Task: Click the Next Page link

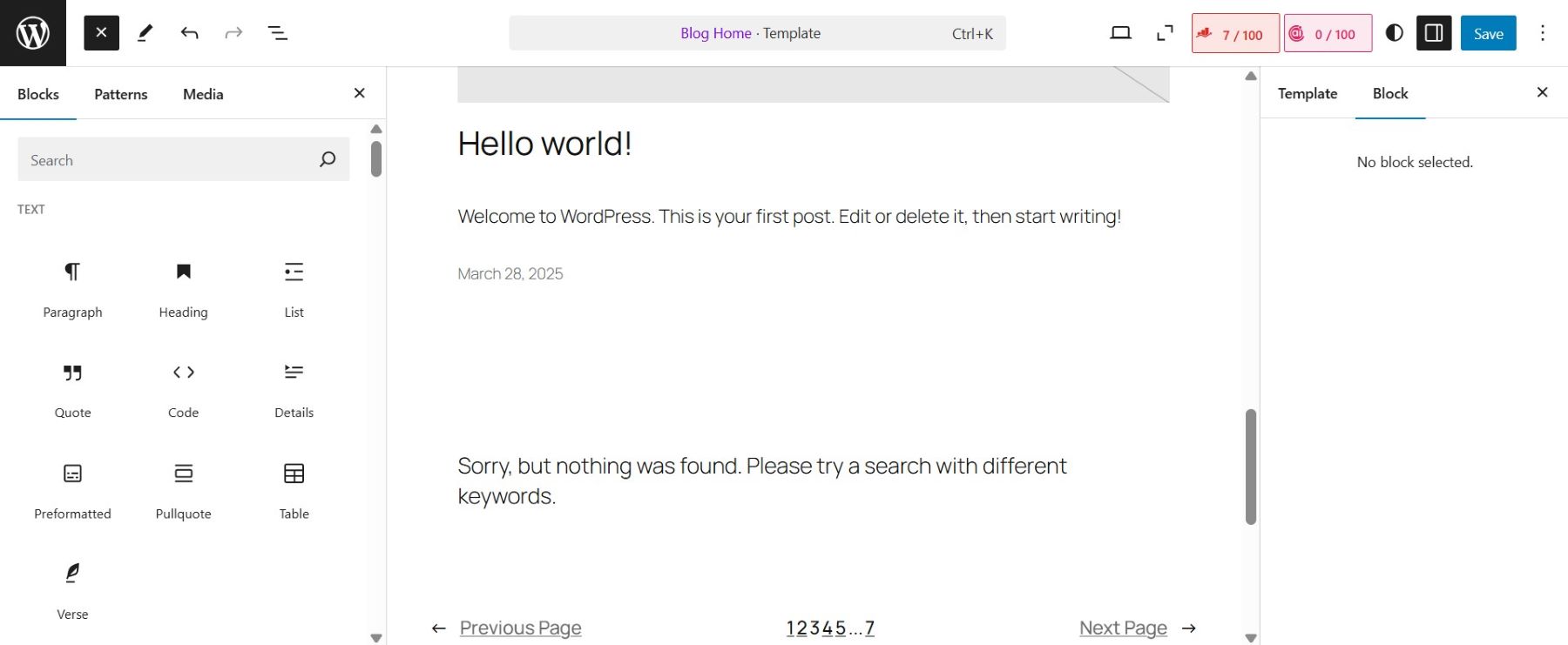Action: pyautogui.click(x=1122, y=628)
